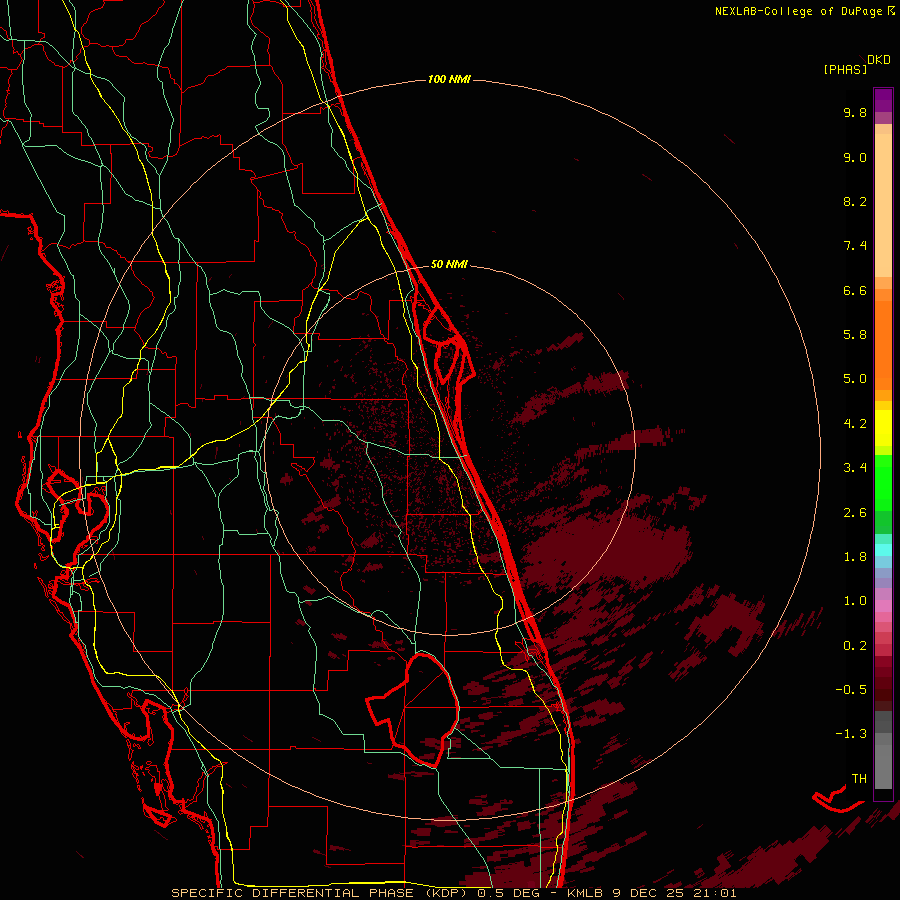The image size is (900, 900).
Task: Click the 4.2 value on the scale
Action: (x=855, y=424)
